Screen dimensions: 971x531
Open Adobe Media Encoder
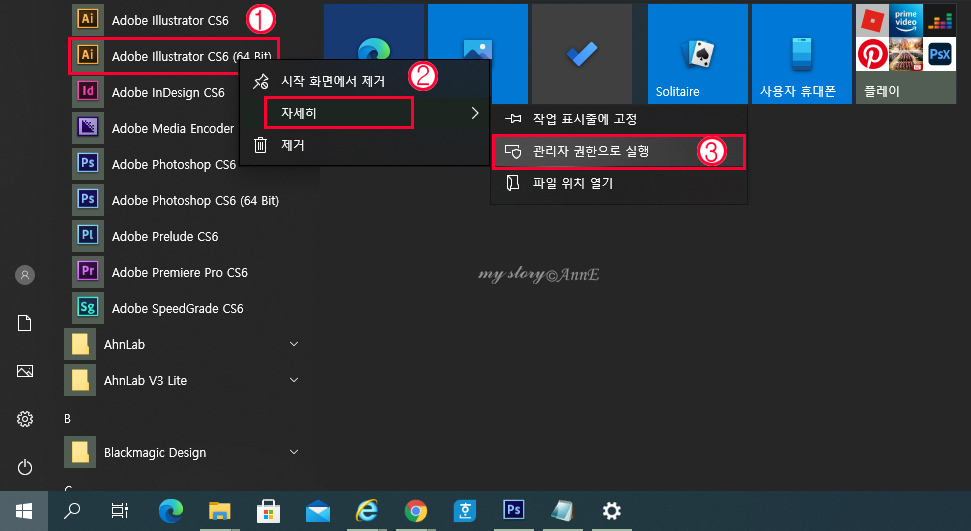155,128
